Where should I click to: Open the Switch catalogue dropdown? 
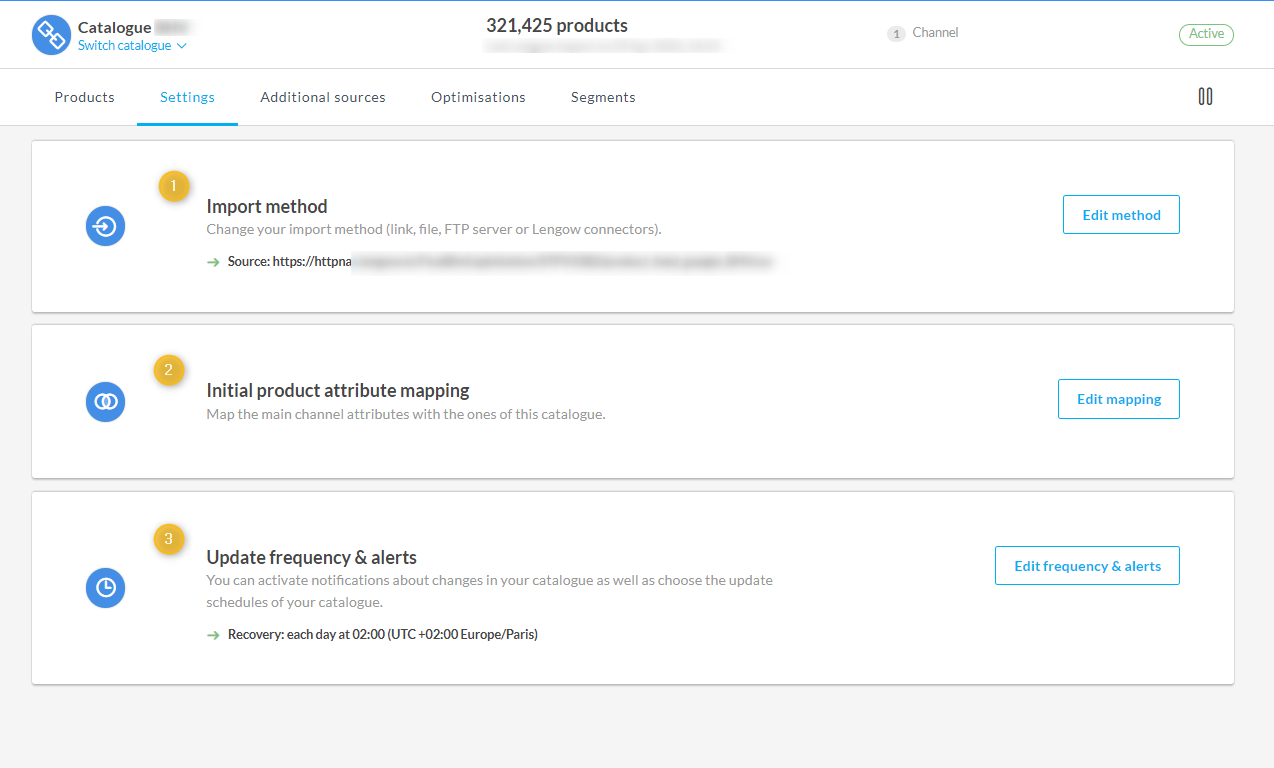[132, 46]
